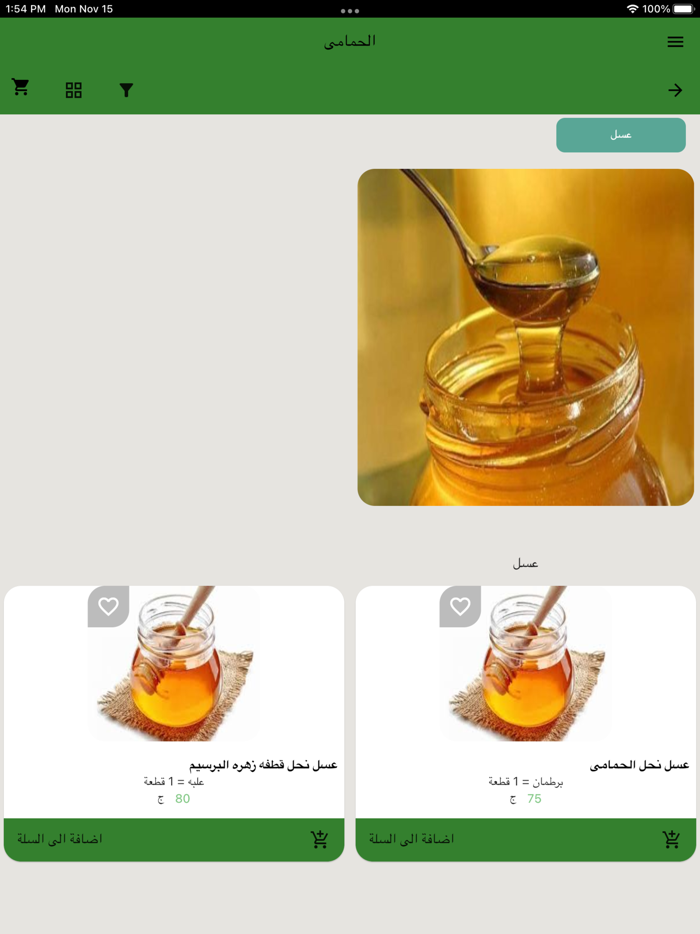Click اضافة الى السلة for قطفه زهره البرسيم
Screen dimensions: 700x934
point(60,839)
